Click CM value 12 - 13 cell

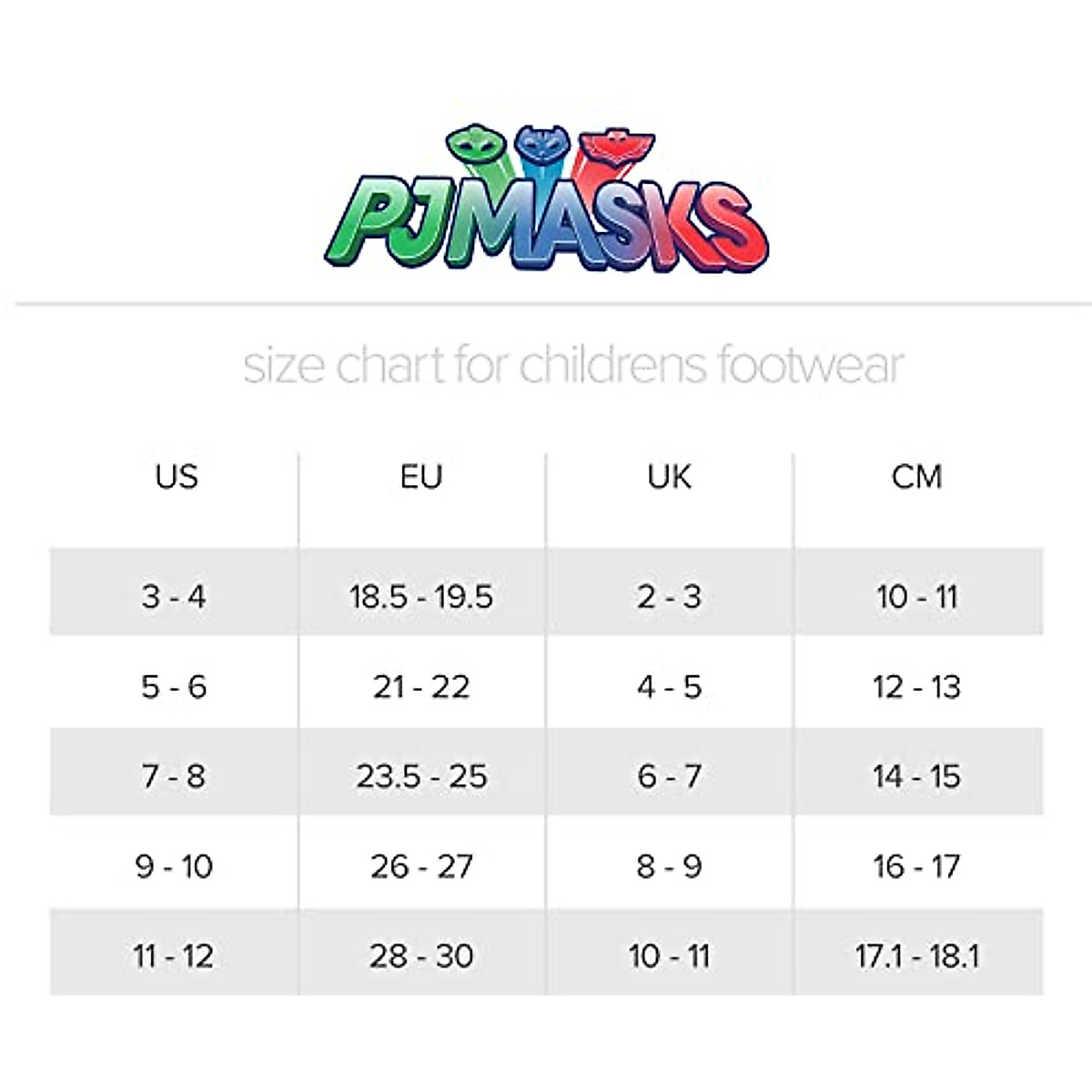click(917, 687)
